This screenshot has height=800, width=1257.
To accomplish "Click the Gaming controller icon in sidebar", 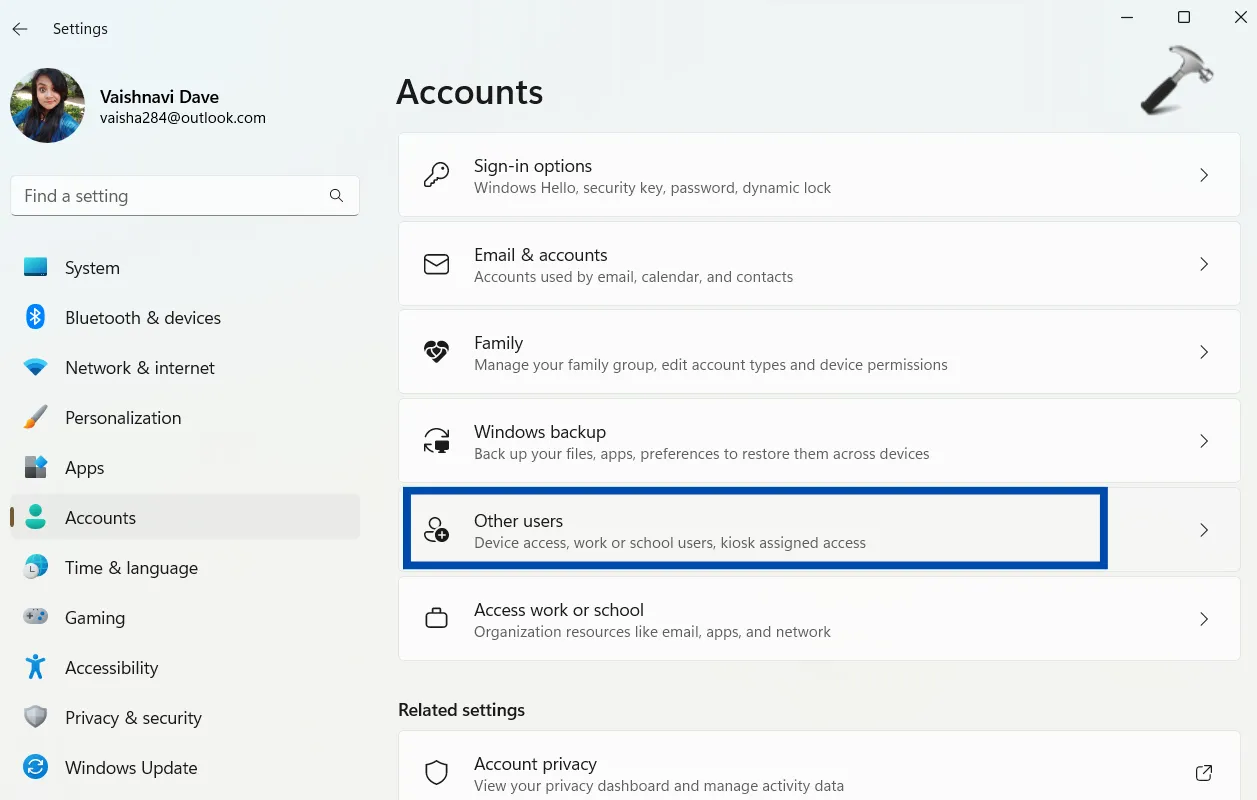I will [x=36, y=617].
